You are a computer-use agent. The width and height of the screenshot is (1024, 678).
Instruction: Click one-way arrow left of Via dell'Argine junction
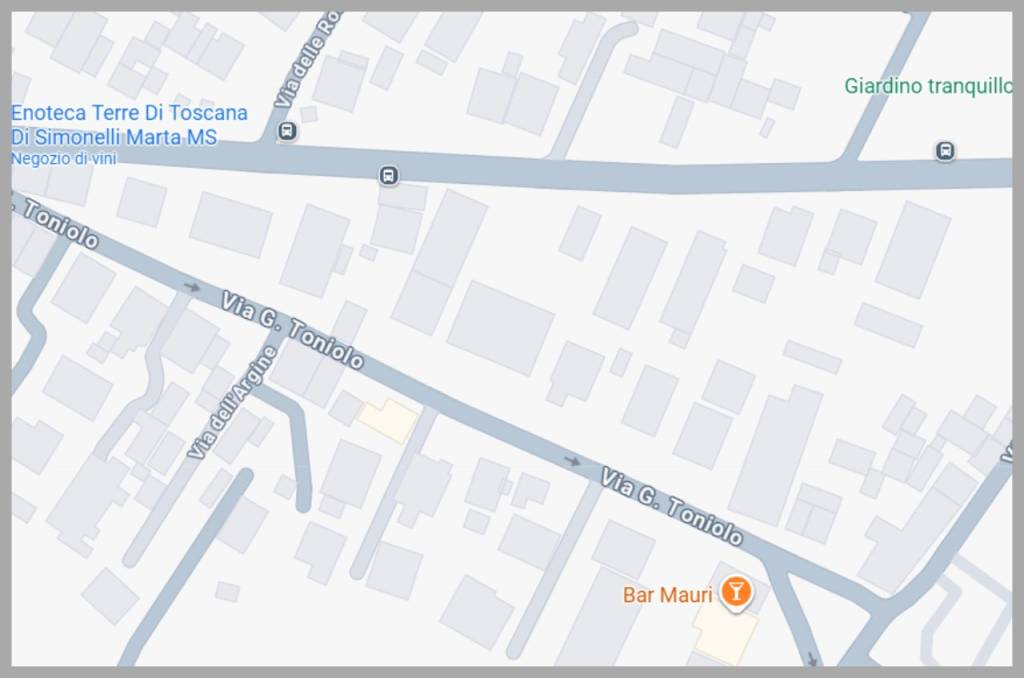[x=191, y=287]
